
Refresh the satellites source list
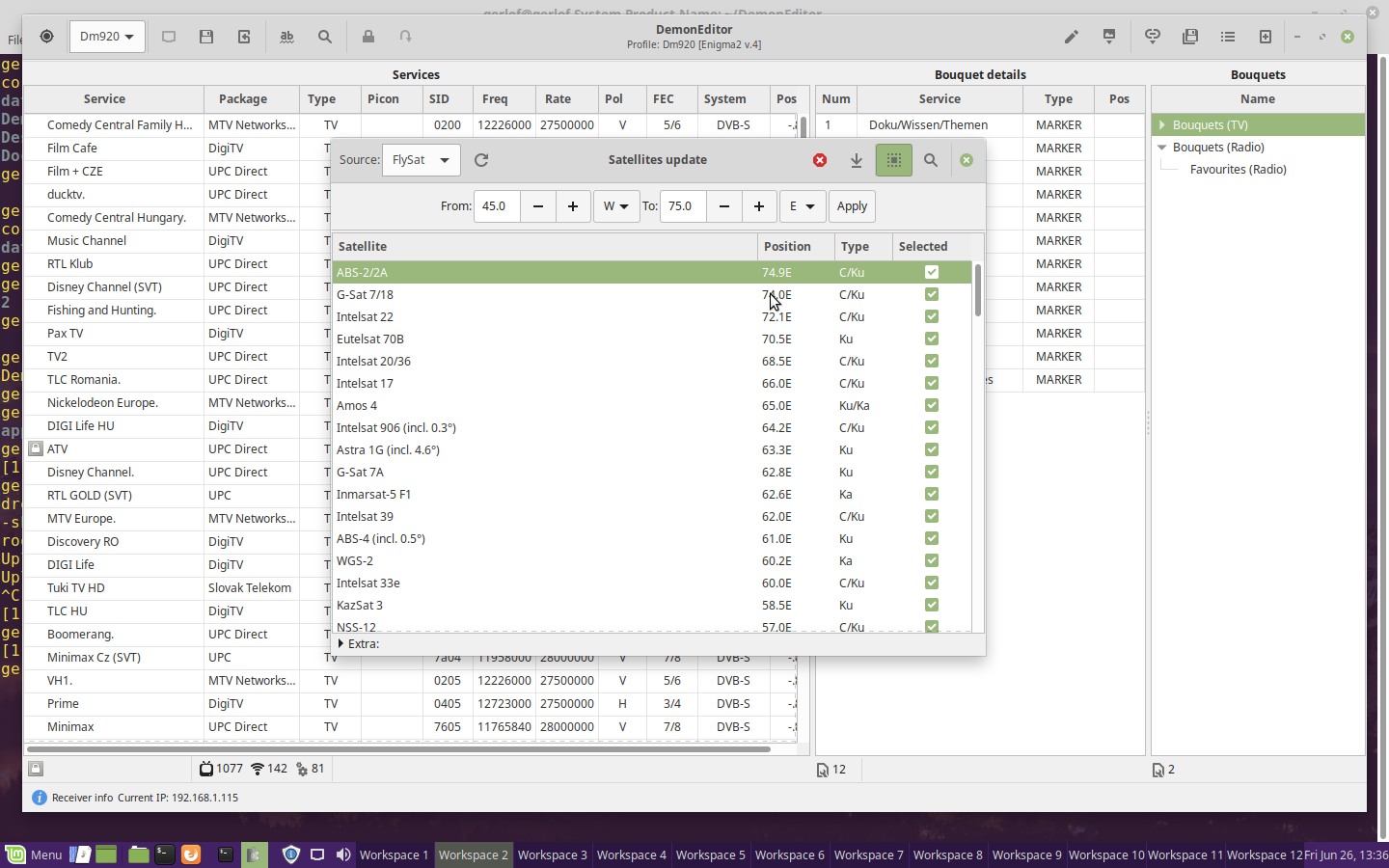pyautogui.click(x=481, y=160)
